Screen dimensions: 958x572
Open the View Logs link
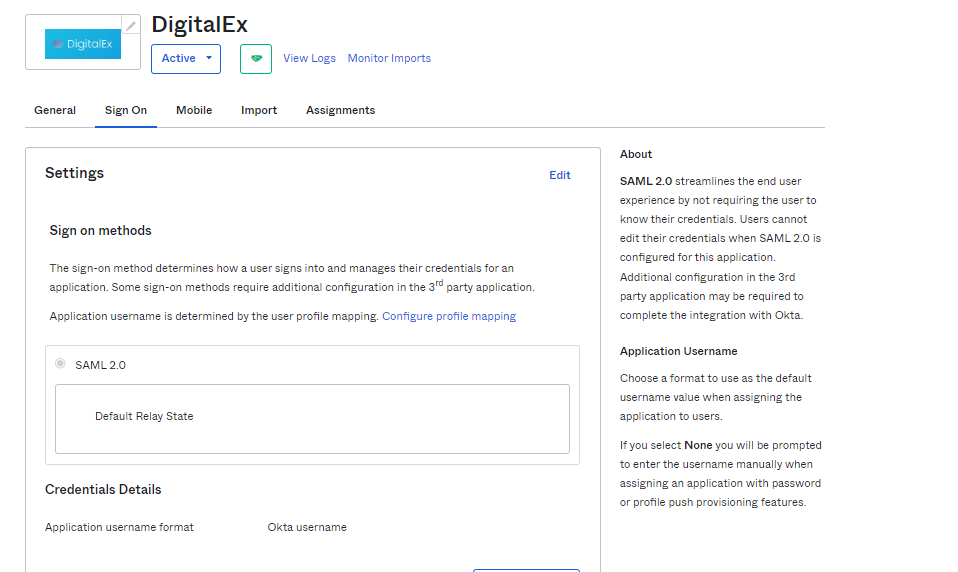pos(309,59)
